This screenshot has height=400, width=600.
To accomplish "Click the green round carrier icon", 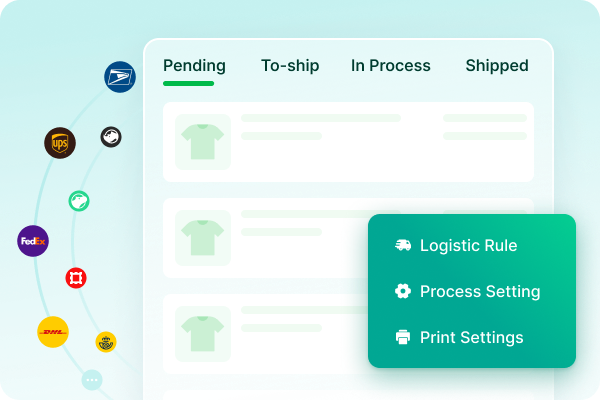I will point(80,201).
